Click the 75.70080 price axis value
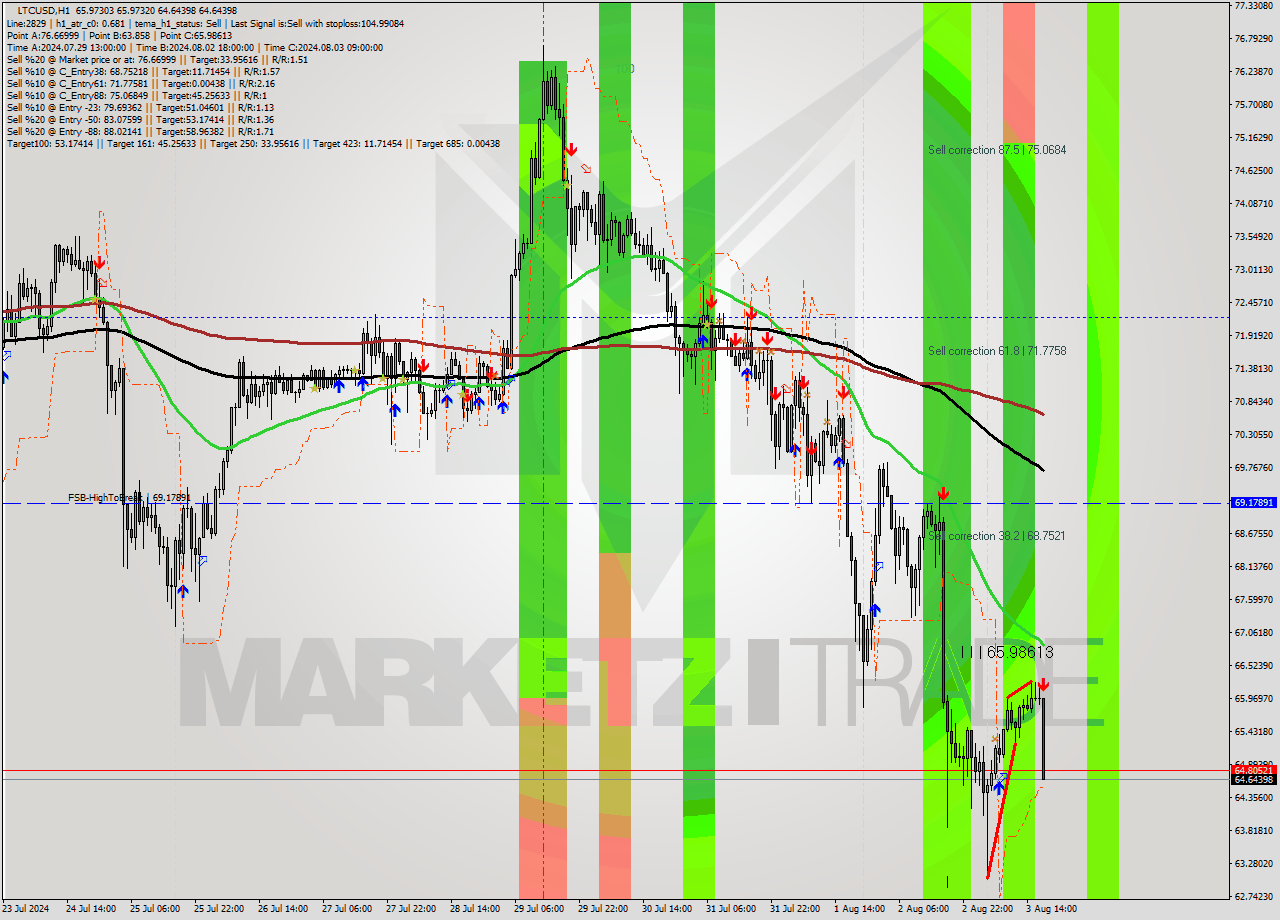Image resolution: width=1280 pixels, height=920 pixels. pyautogui.click(x=1253, y=105)
